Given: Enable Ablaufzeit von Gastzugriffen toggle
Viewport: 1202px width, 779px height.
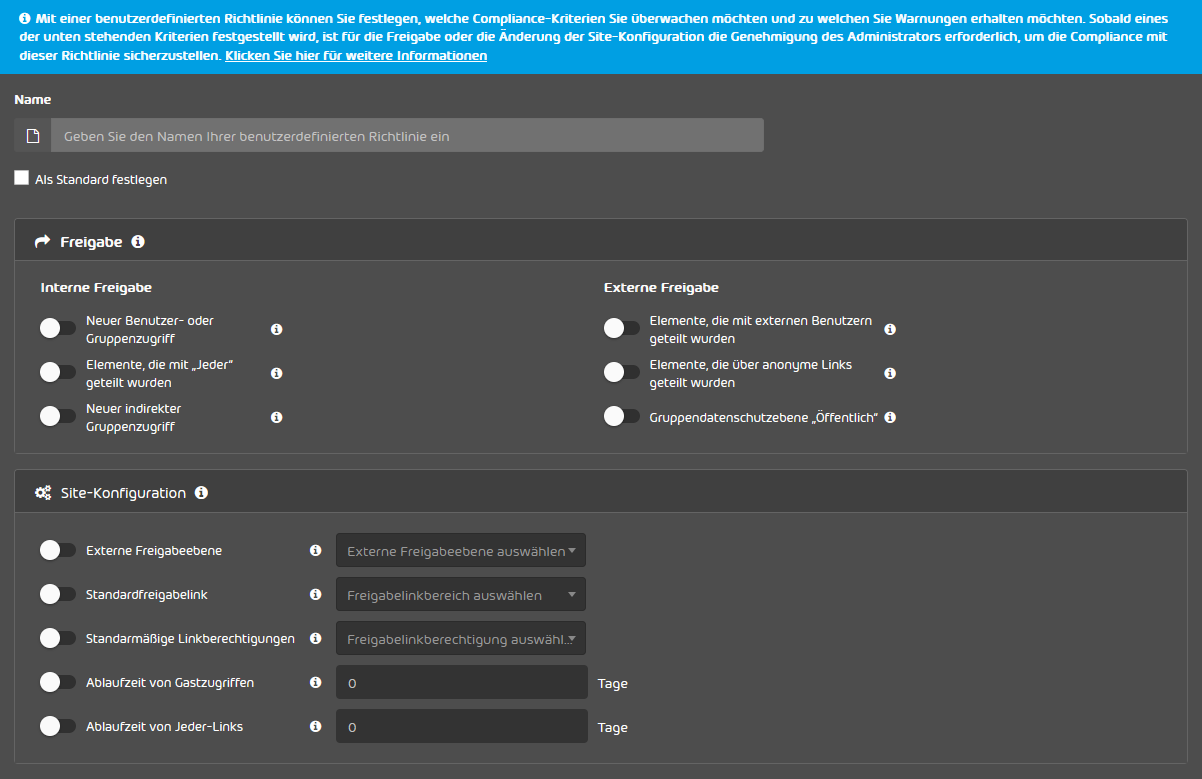Looking at the screenshot, I should (x=58, y=682).
